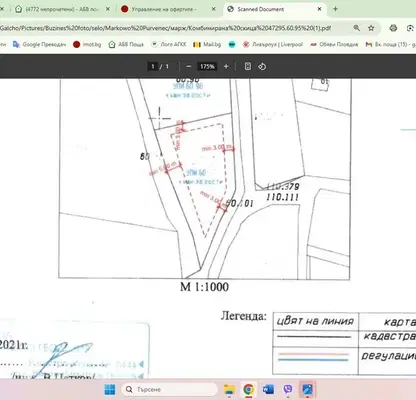Launch Word from the taskbar
This screenshot has width=416, height=400.
(268, 389)
